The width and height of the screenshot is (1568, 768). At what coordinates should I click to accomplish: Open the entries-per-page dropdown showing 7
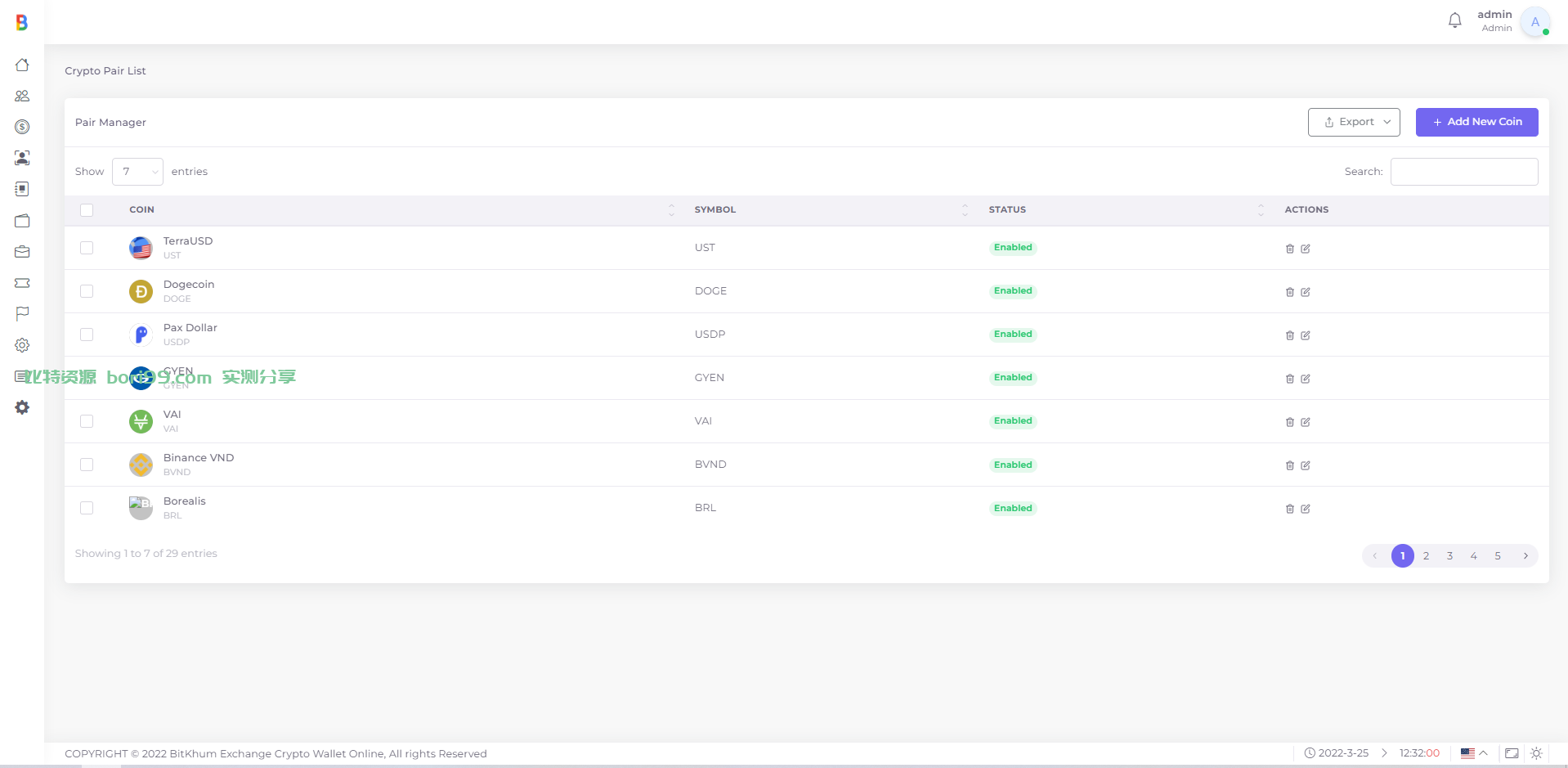pyautogui.click(x=137, y=172)
